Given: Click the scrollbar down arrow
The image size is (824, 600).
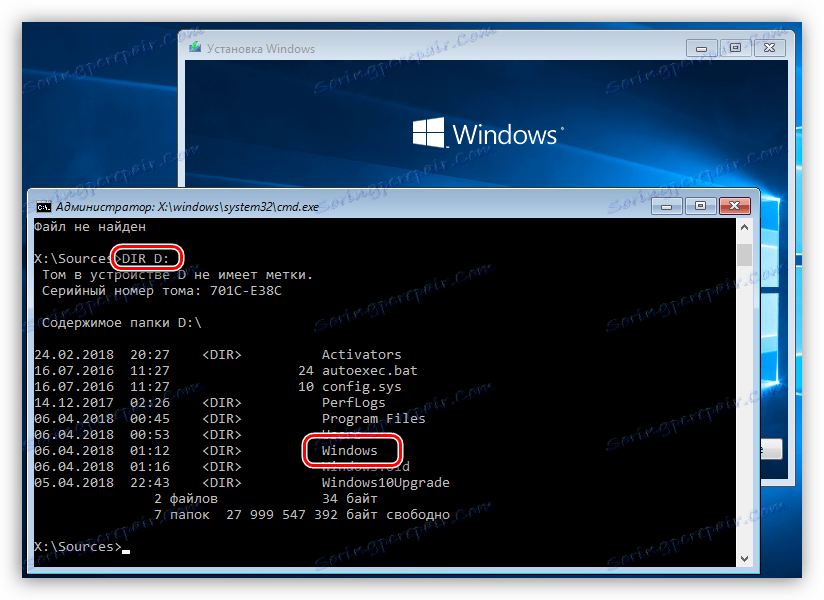Looking at the screenshot, I should [744, 557].
